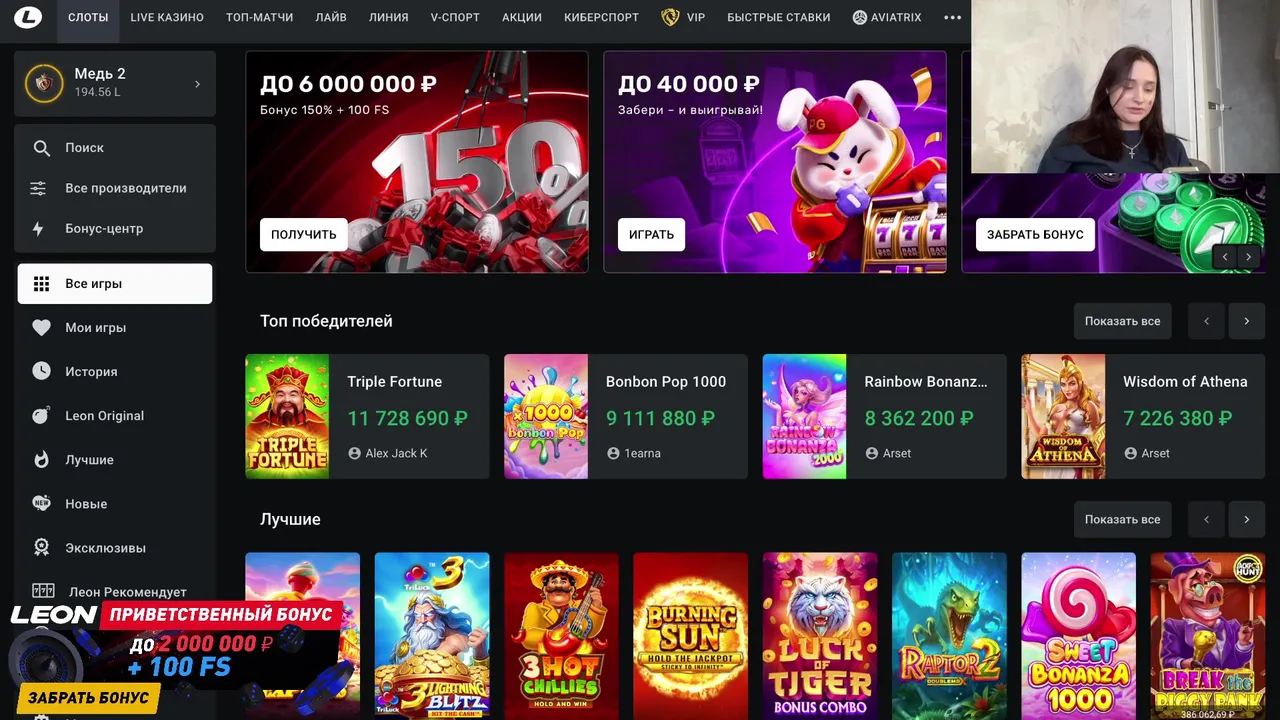
Task: Select Мои игры heart icon
Action: (x=41, y=328)
